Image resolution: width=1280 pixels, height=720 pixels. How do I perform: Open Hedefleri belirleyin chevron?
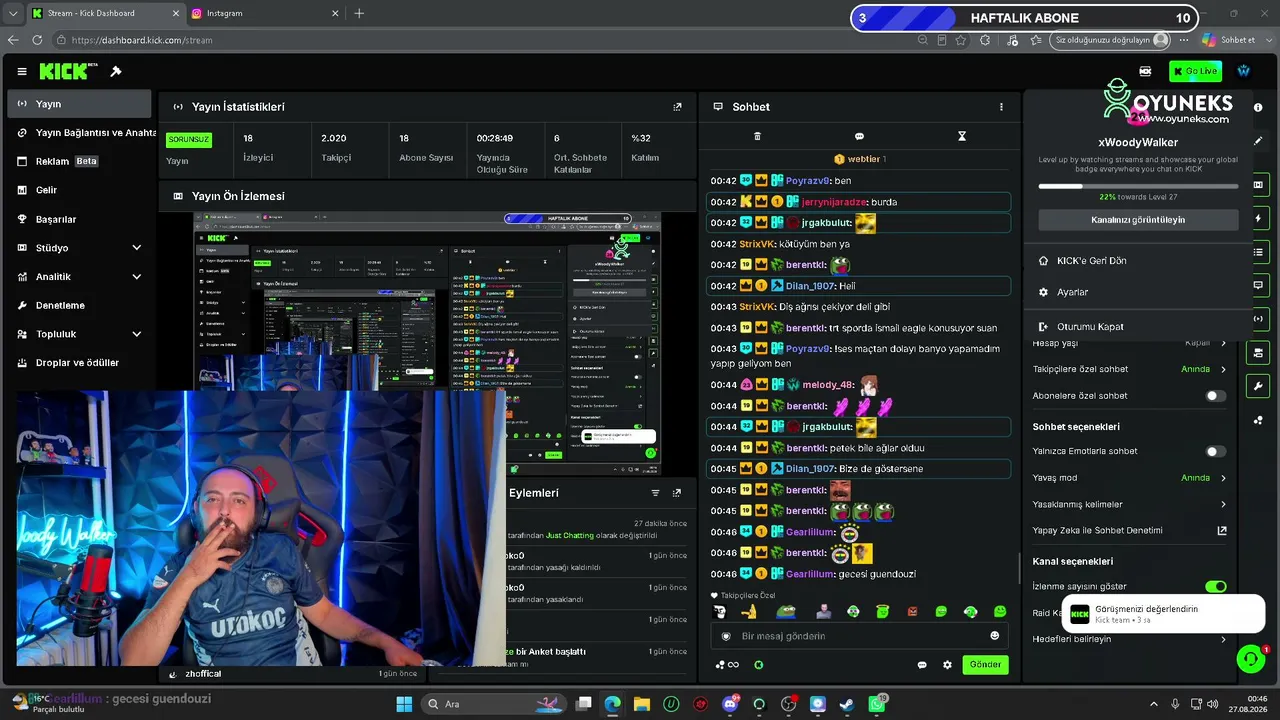[1223, 640]
